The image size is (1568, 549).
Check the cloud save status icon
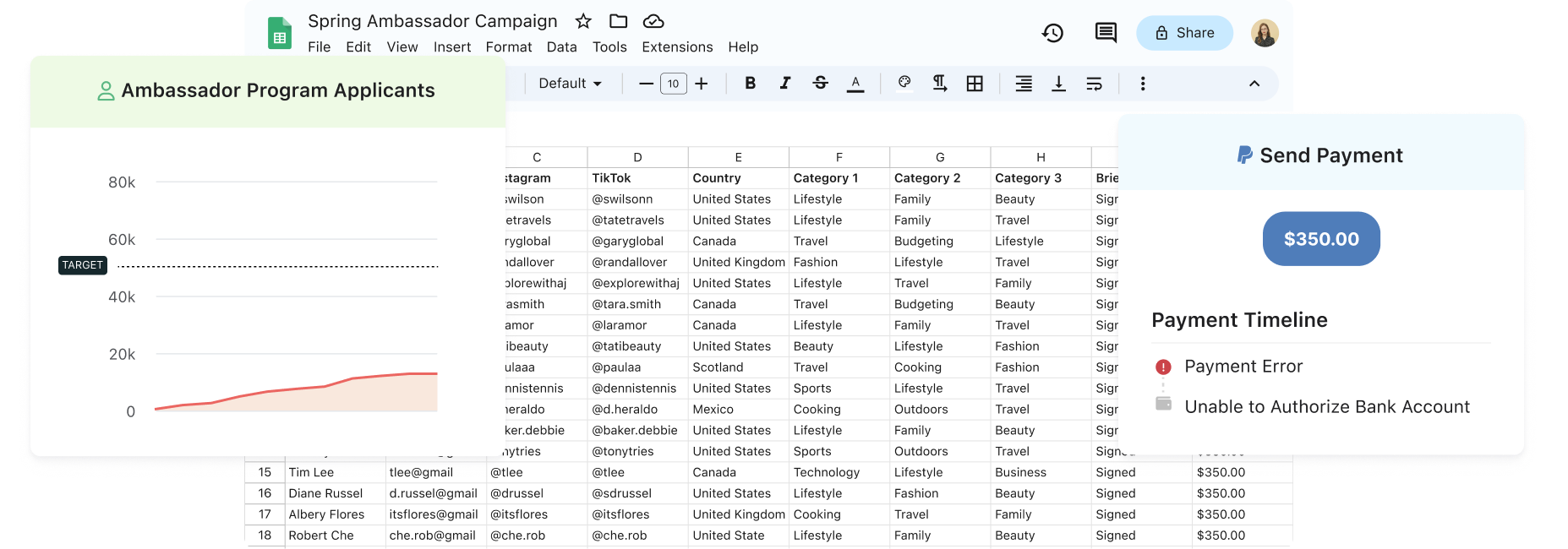click(653, 21)
